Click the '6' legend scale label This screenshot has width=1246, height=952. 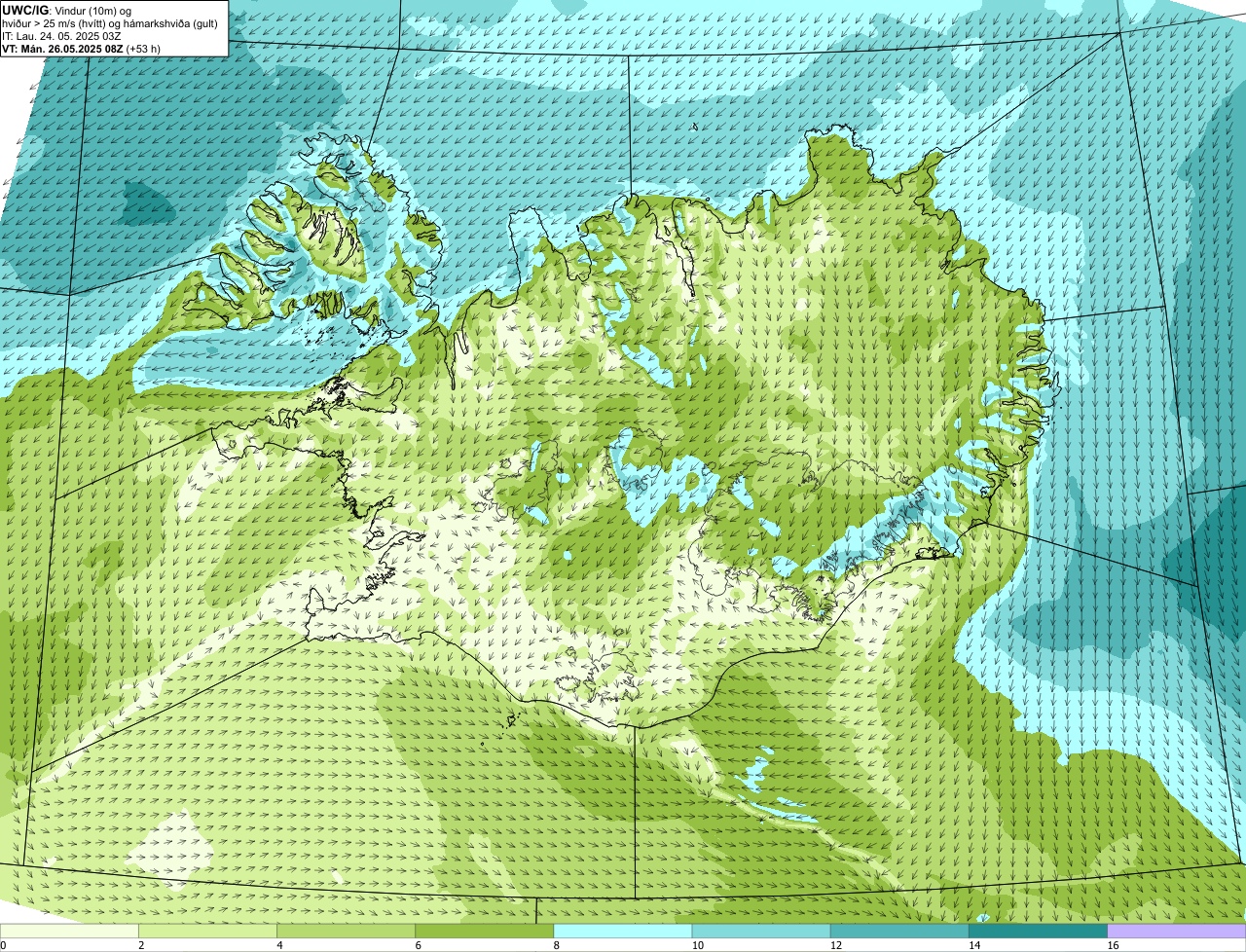[418, 945]
